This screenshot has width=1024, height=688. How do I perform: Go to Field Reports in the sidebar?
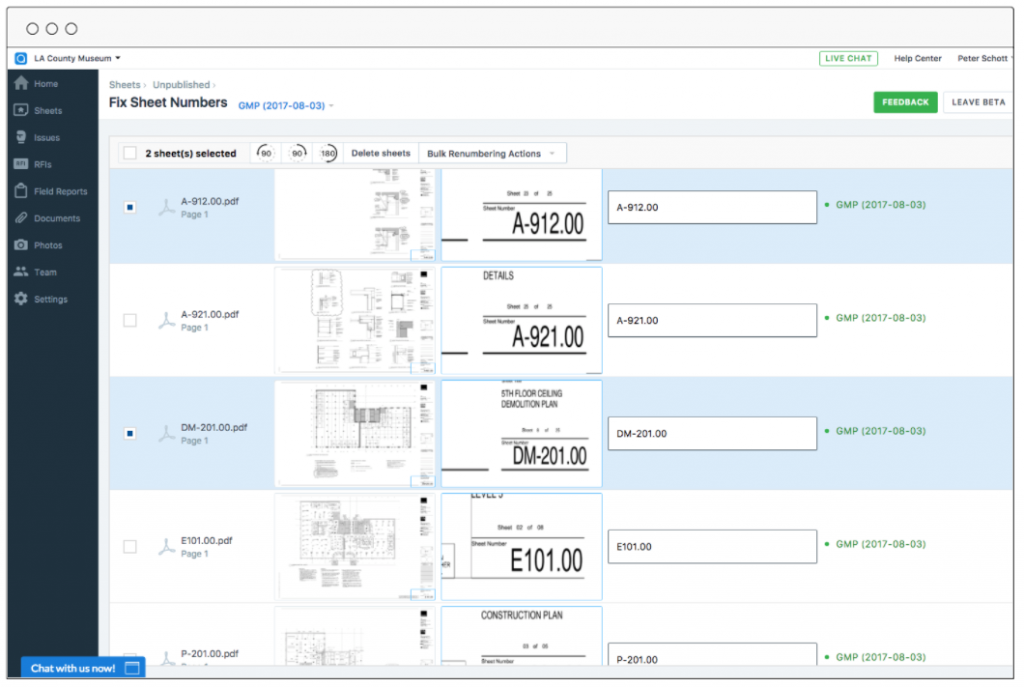tap(60, 191)
